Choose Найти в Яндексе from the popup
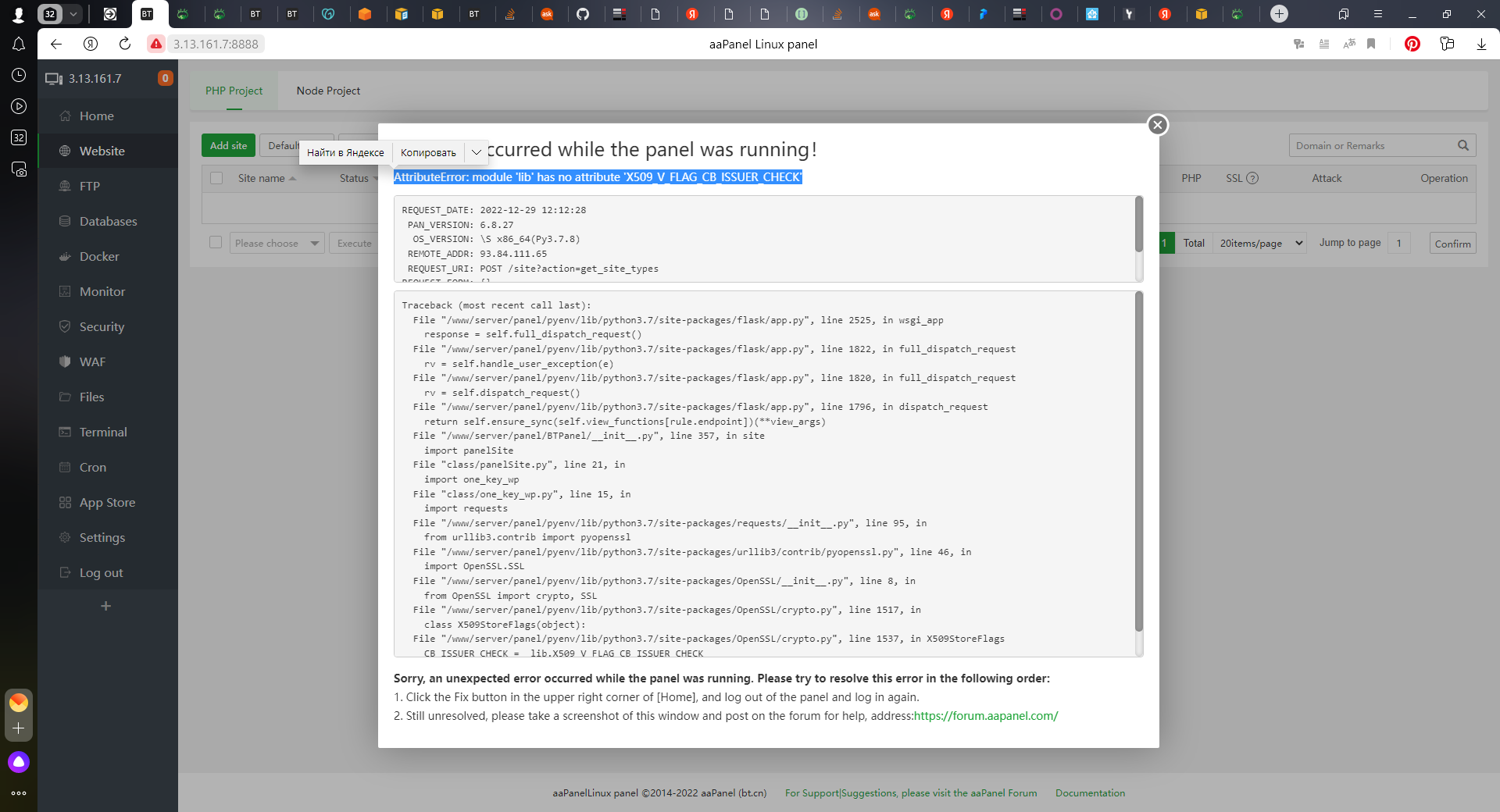This screenshot has width=1500, height=812. click(345, 152)
